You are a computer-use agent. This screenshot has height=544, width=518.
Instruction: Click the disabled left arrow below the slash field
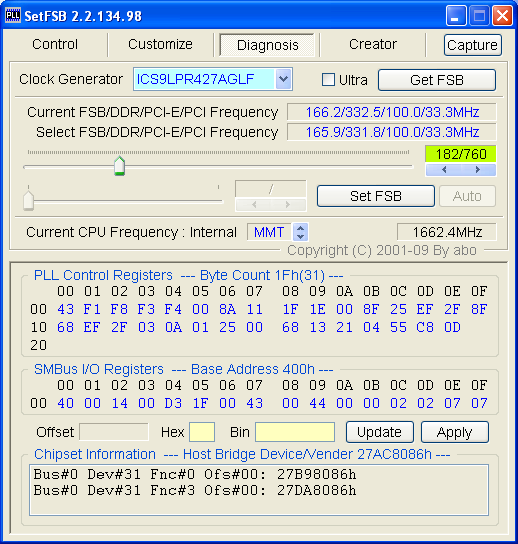[254, 204]
